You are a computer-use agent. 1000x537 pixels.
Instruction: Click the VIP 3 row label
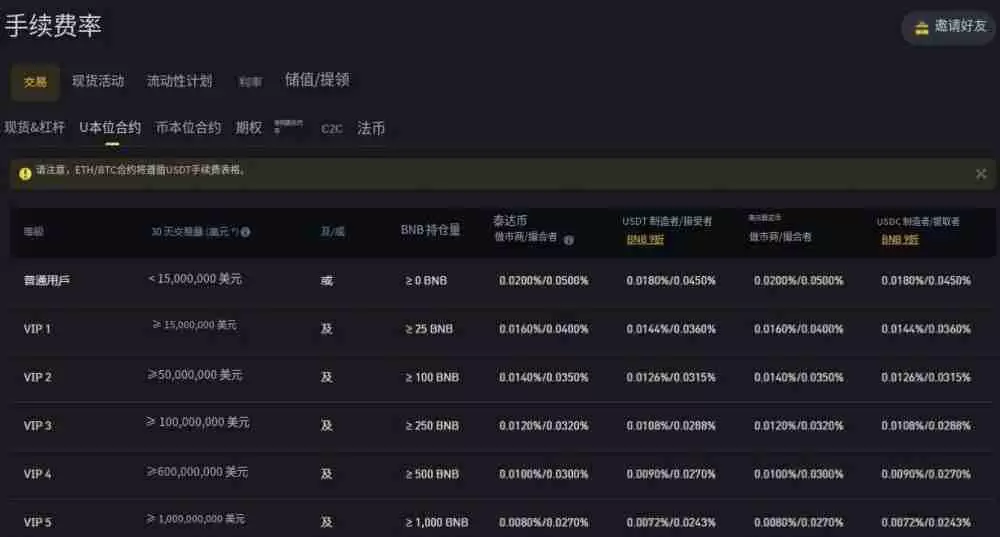pyautogui.click(x=38, y=425)
